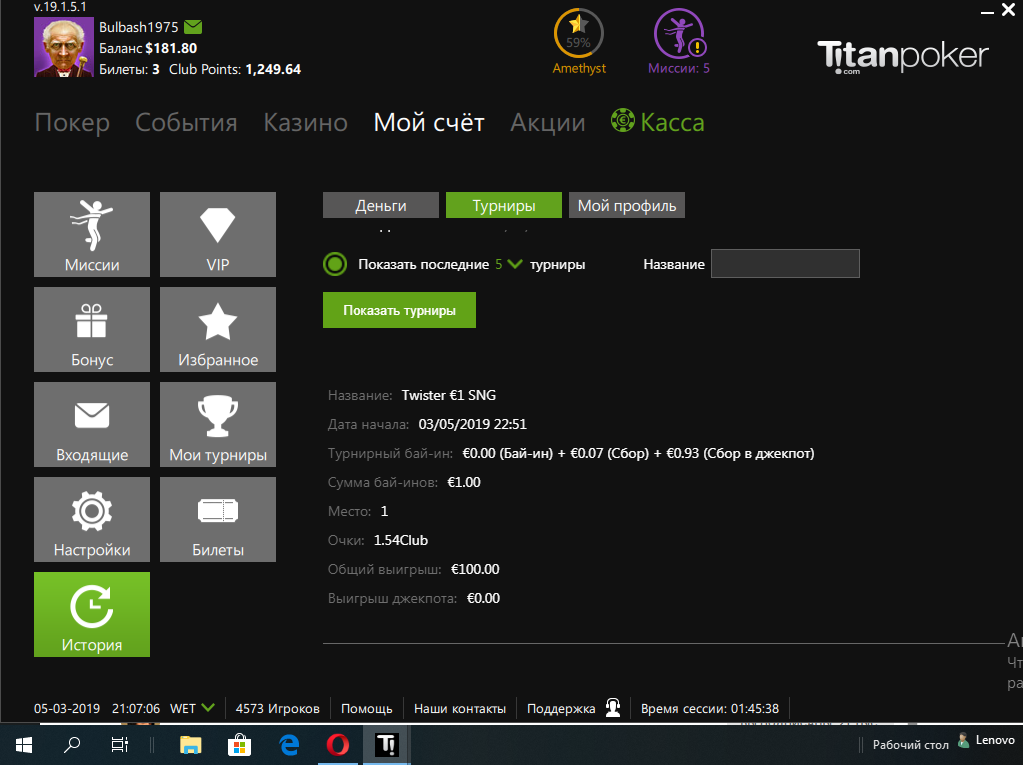Open the Мои турниры trophy tile
The width and height of the screenshot is (1023, 765).
click(x=218, y=425)
